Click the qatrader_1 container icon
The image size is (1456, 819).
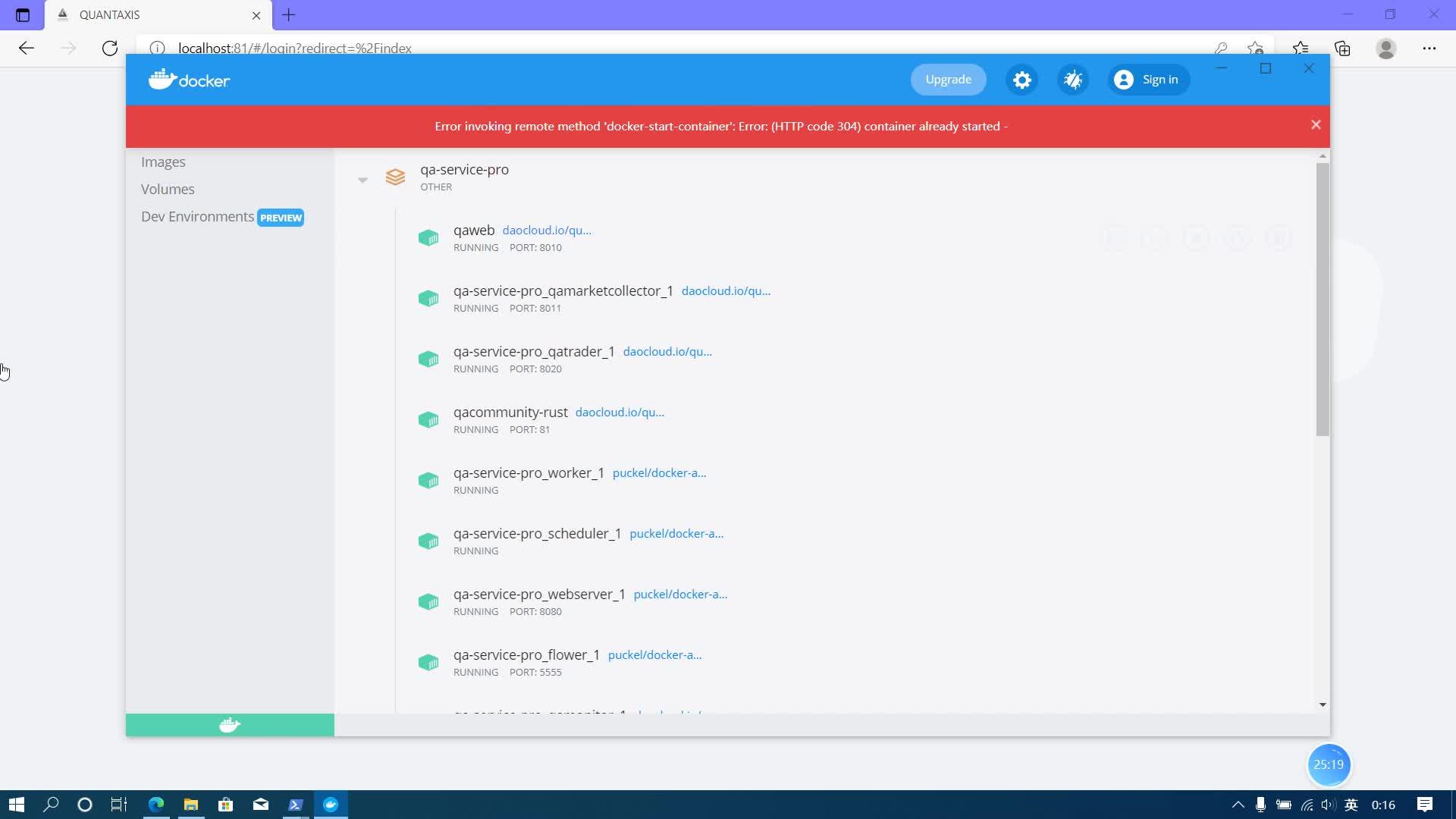pyautogui.click(x=428, y=359)
